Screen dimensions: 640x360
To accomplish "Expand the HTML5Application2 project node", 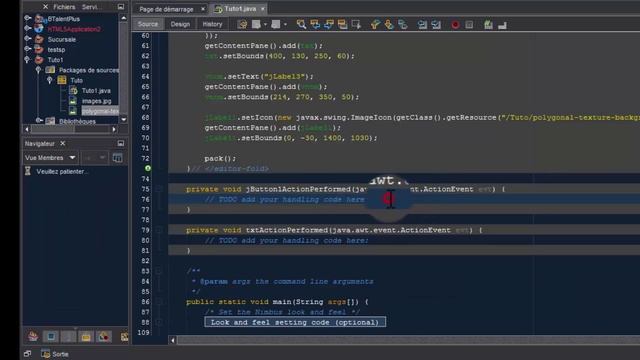I will pos(28,29).
